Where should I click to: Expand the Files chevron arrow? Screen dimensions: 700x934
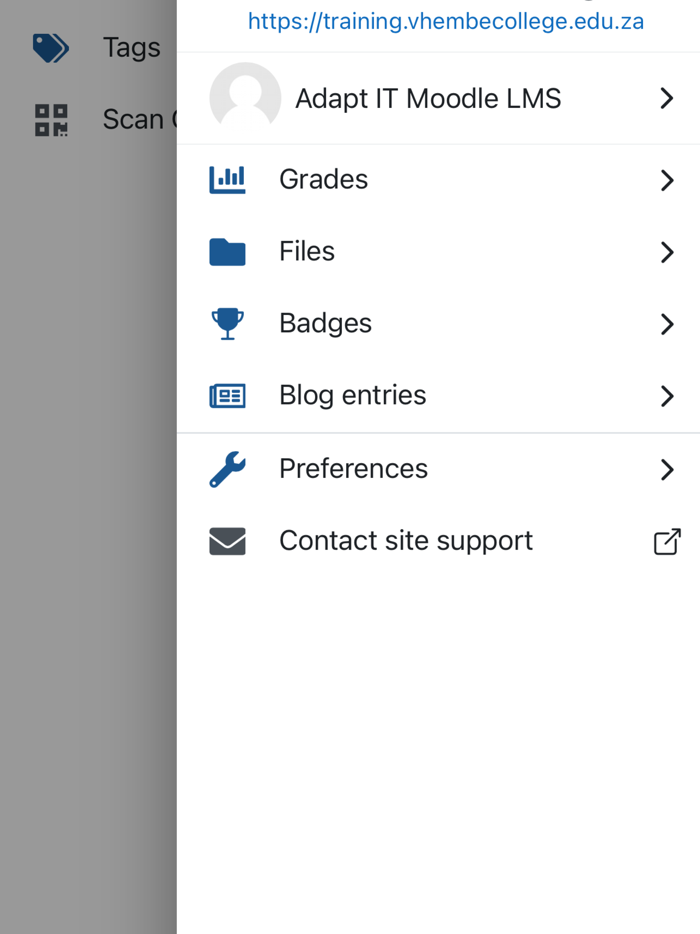coord(667,252)
